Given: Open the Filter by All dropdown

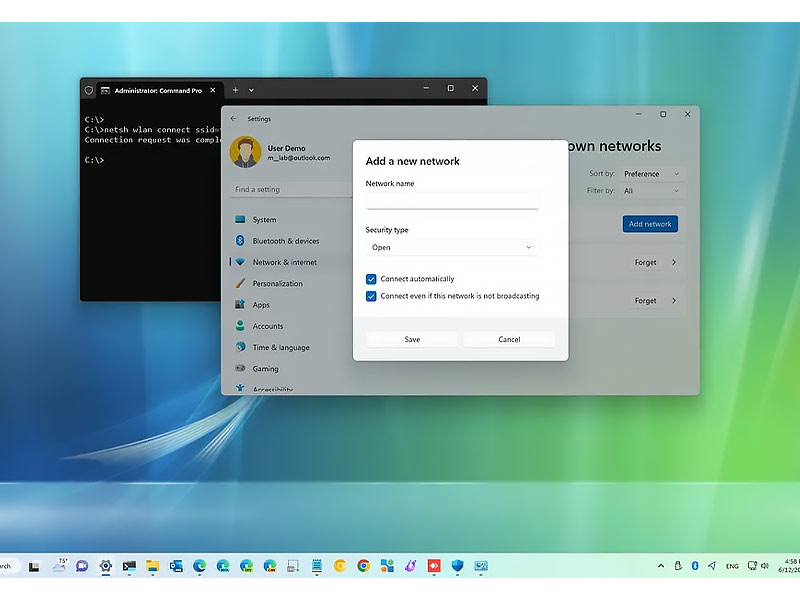Looking at the screenshot, I should pos(652,191).
